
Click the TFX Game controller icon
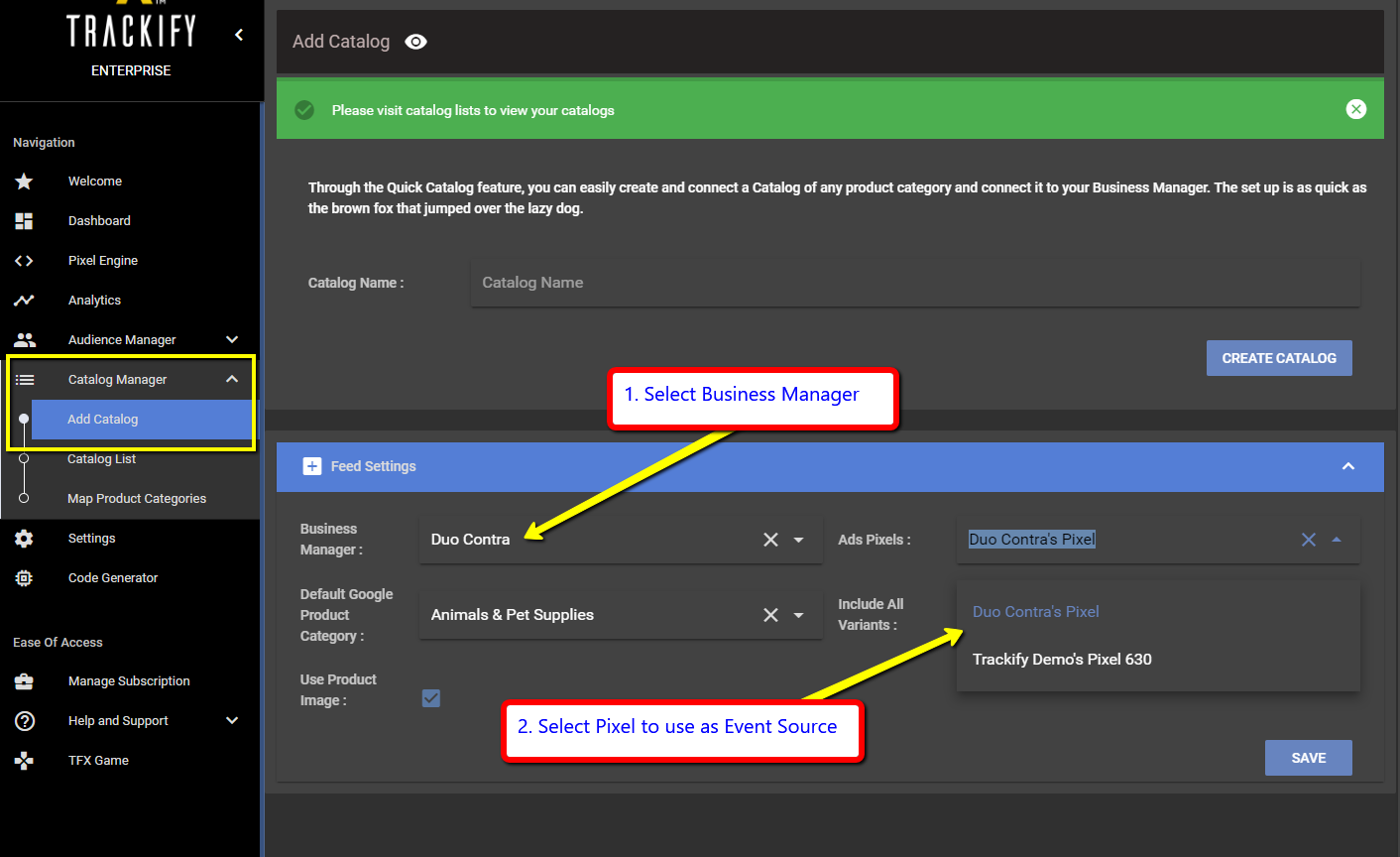[24, 761]
